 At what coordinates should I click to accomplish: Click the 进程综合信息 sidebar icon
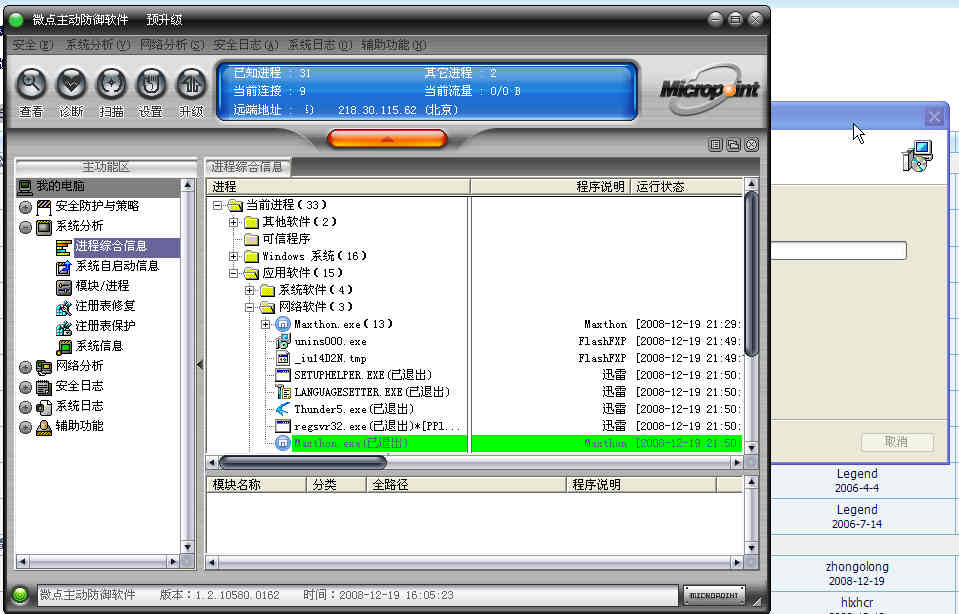click(64, 247)
